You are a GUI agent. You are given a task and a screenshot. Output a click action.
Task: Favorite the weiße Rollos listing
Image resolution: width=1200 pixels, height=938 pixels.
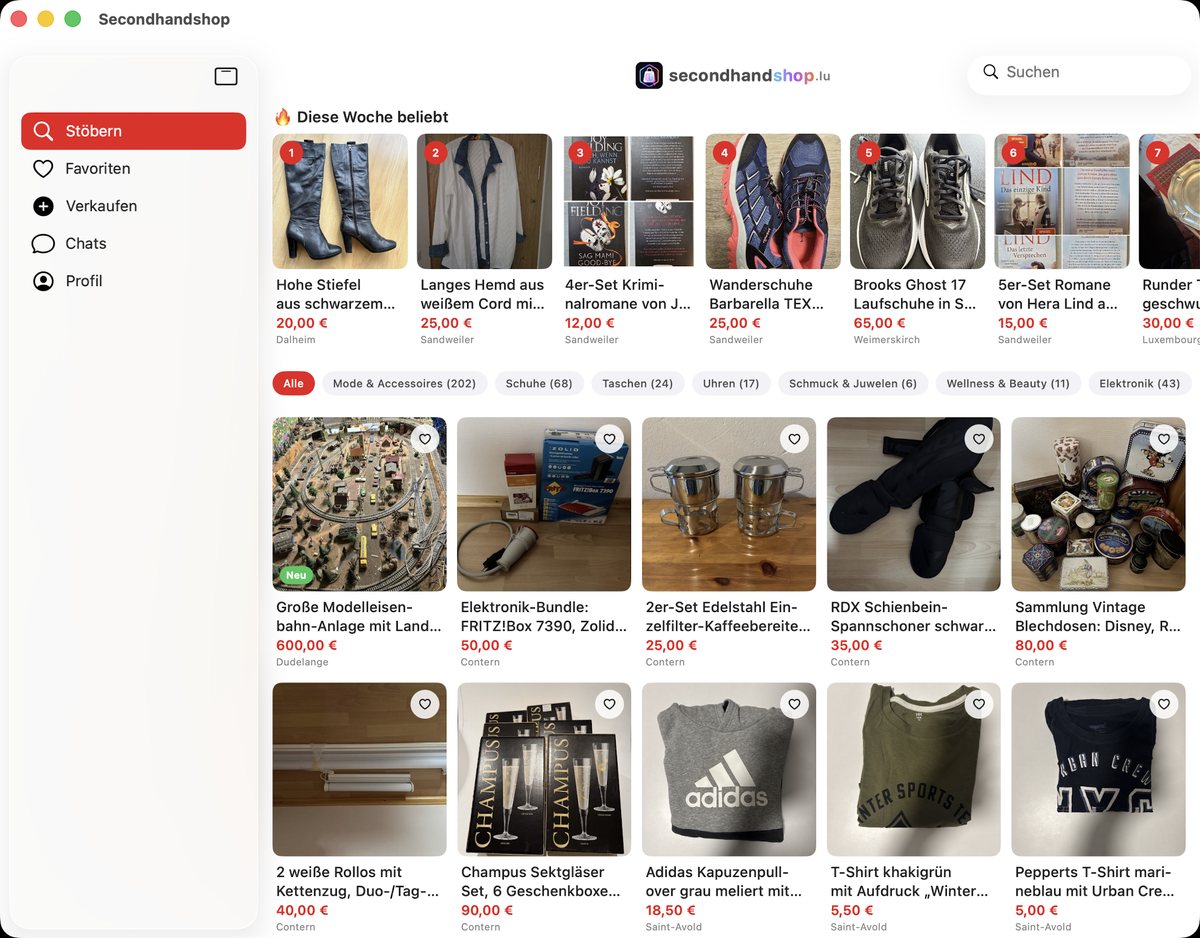pyautogui.click(x=425, y=705)
